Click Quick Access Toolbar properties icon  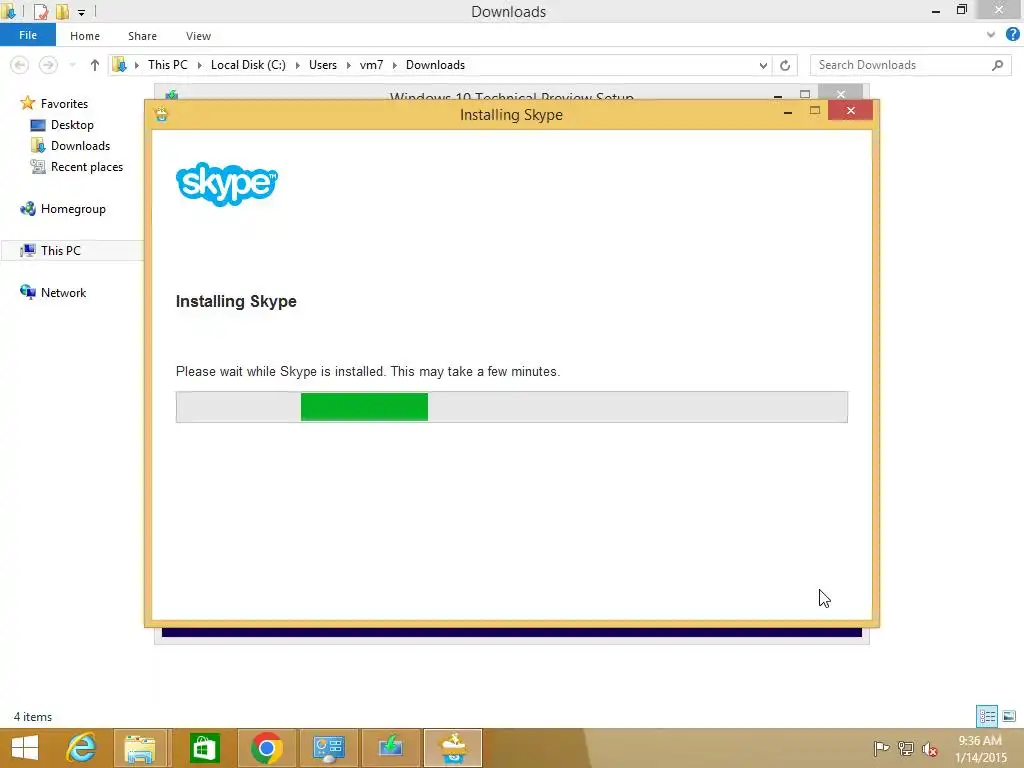click(x=41, y=11)
